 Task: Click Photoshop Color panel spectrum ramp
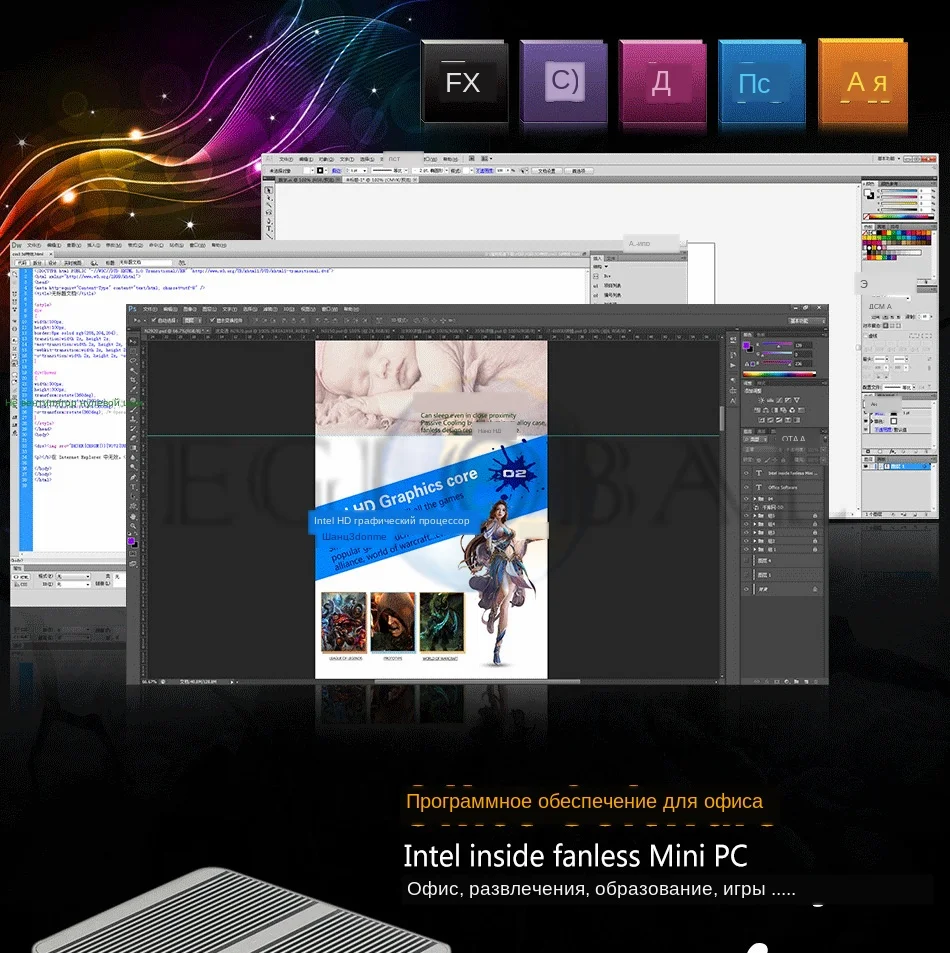780,374
